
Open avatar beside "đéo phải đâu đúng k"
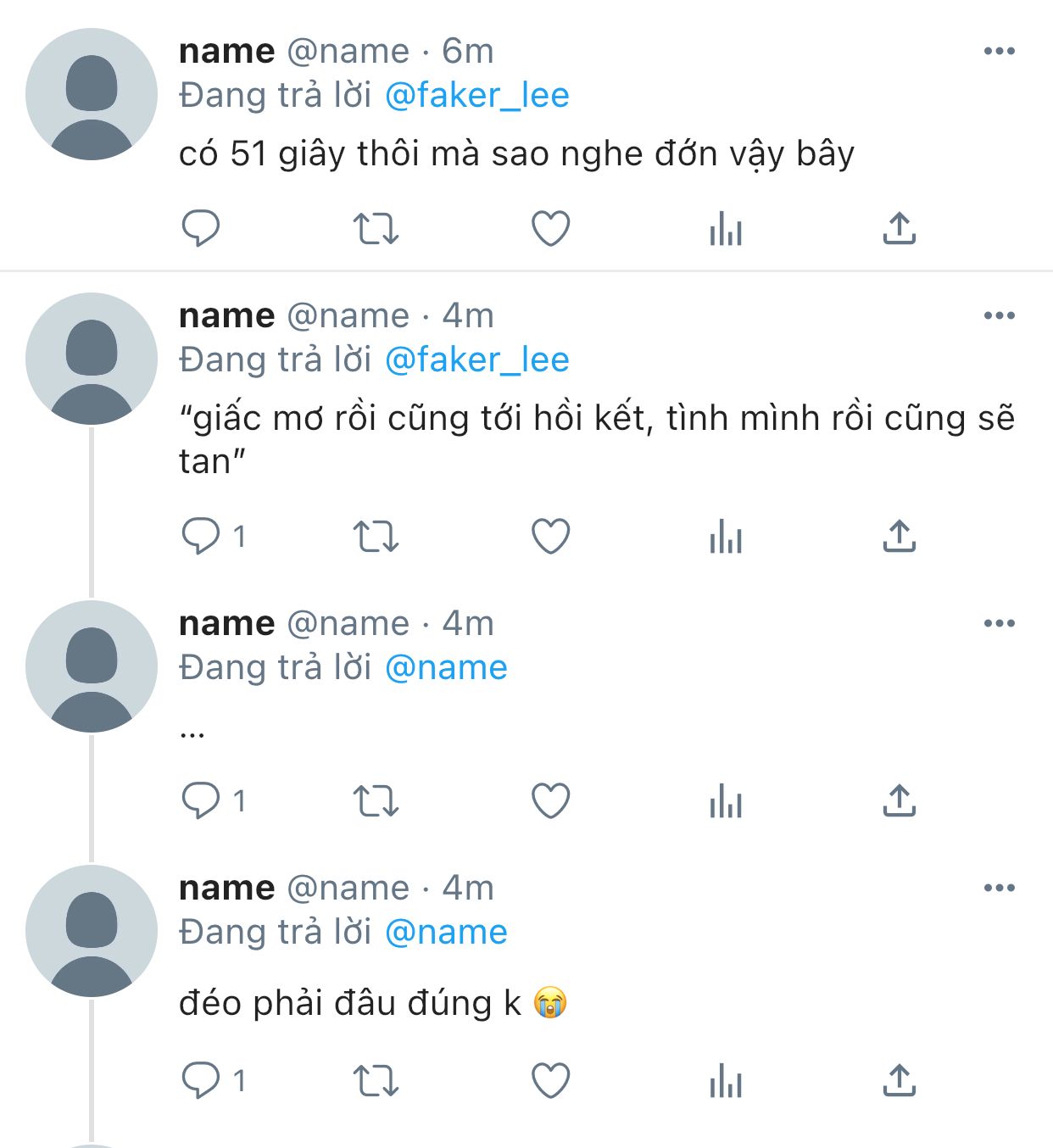pyautogui.click(x=91, y=931)
